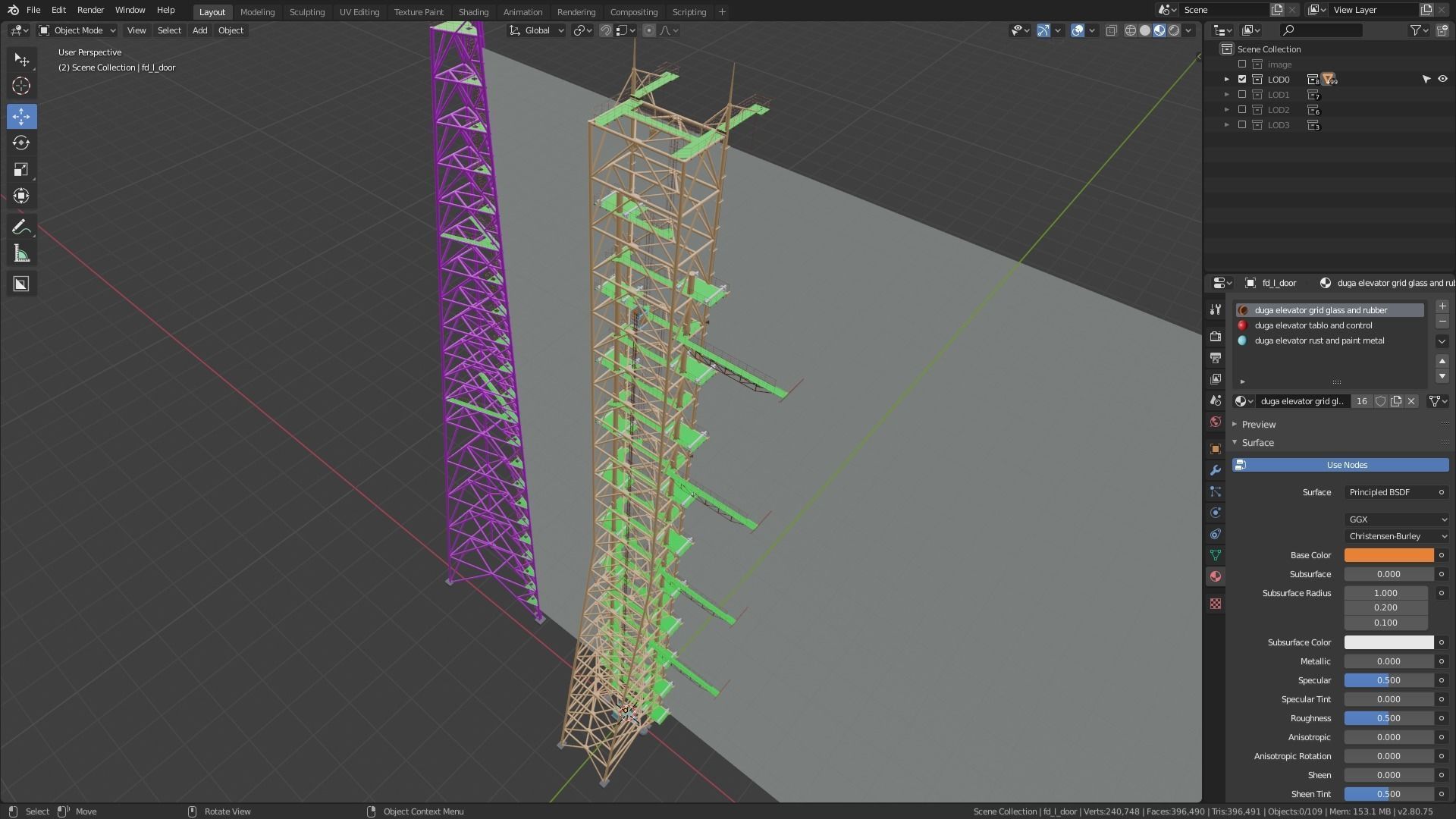
Task: Select the Scale tool
Action: coord(21,169)
